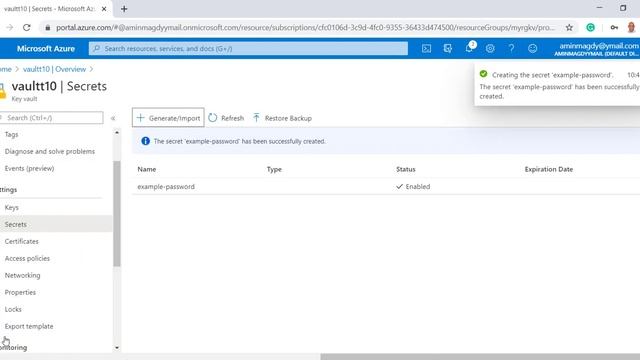This screenshot has width=640, height=360.
Task: Click sidebar scroll up arrow
Action: point(117,133)
